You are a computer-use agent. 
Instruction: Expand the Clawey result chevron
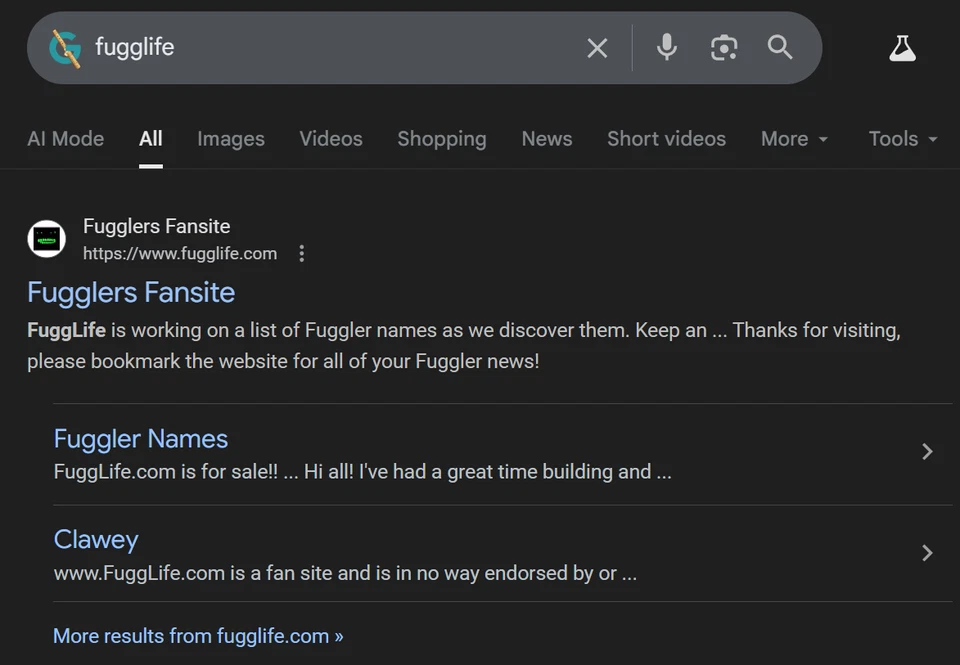[x=927, y=553]
